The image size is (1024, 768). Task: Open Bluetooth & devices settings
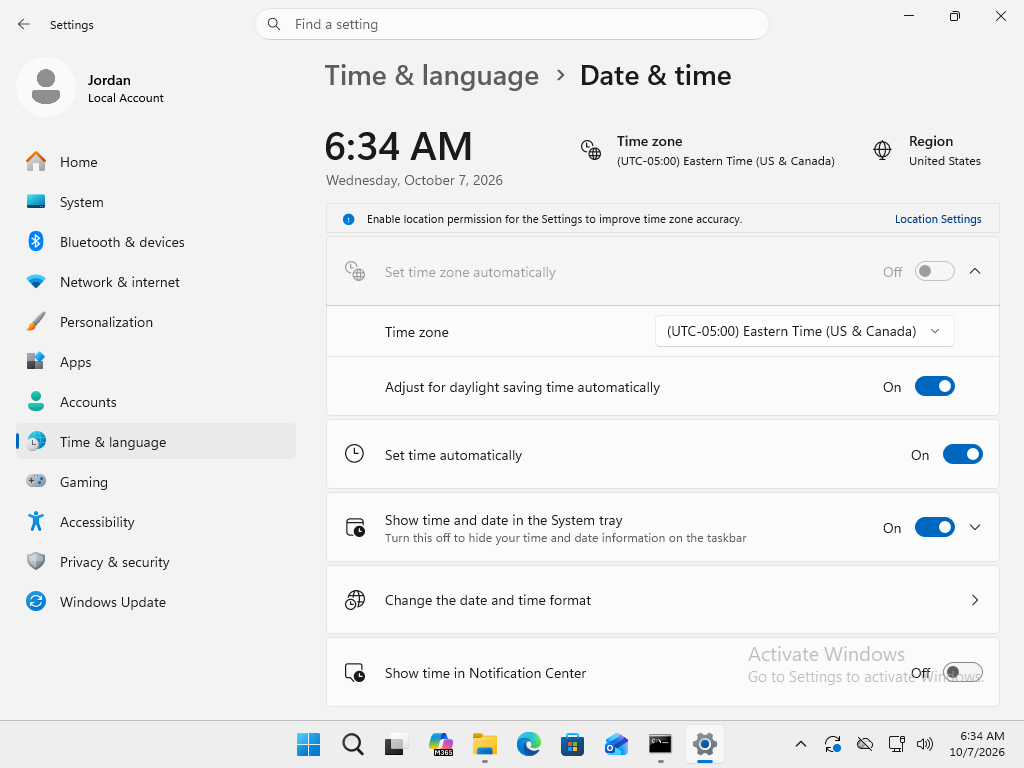click(x=155, y=242)
